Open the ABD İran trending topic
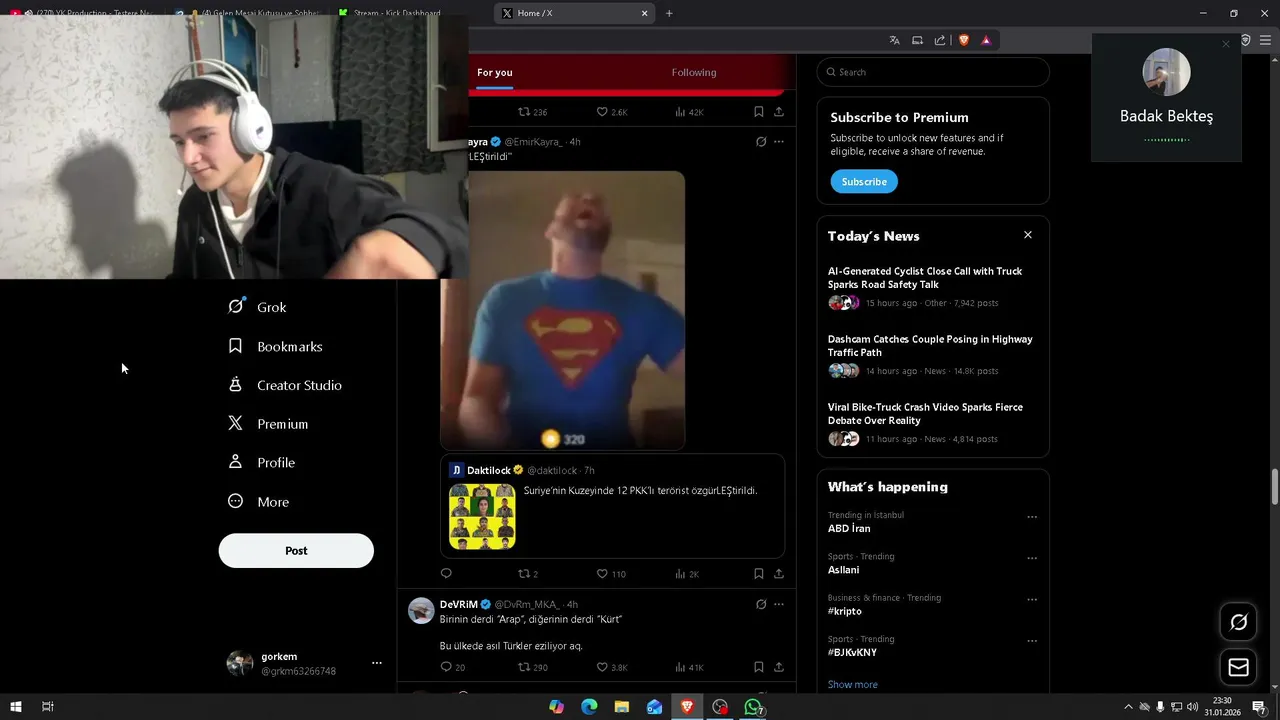 (849, 528)
